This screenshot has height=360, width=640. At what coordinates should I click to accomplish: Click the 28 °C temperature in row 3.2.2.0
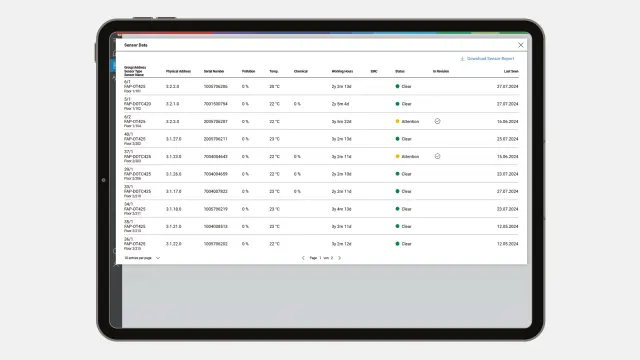(274, 87)
